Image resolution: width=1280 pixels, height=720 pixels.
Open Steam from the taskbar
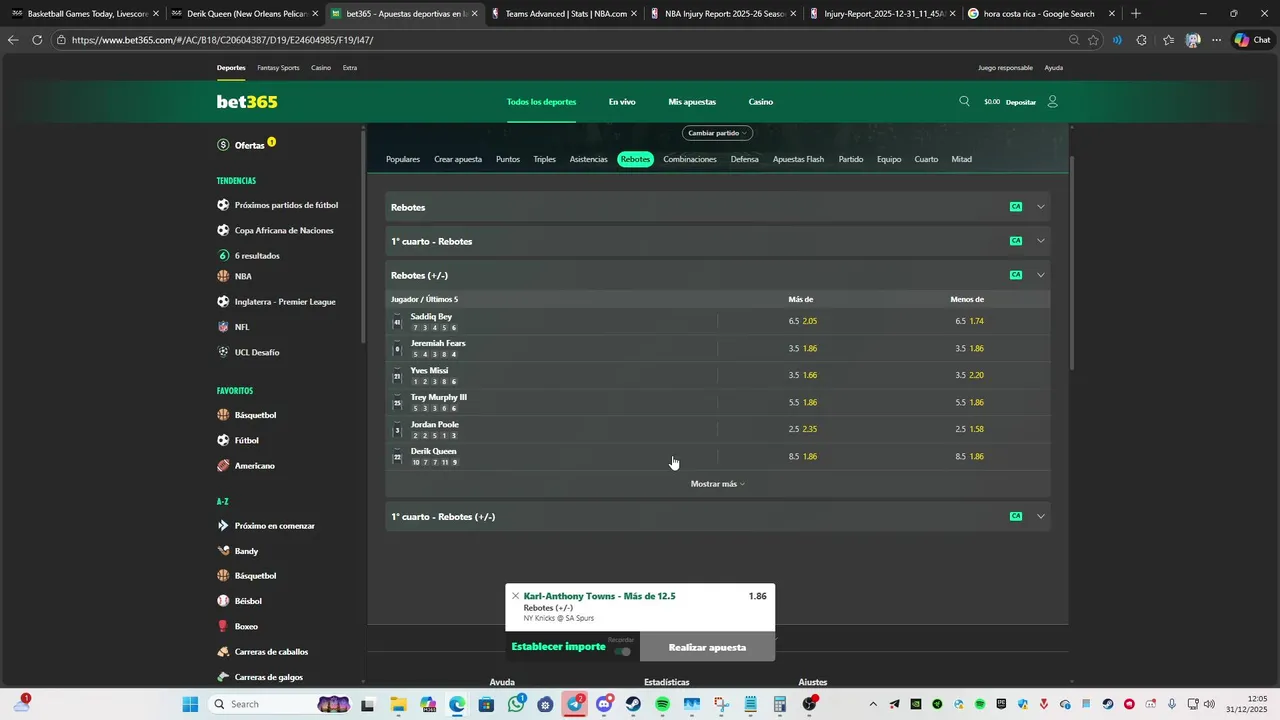click(633, 704)
